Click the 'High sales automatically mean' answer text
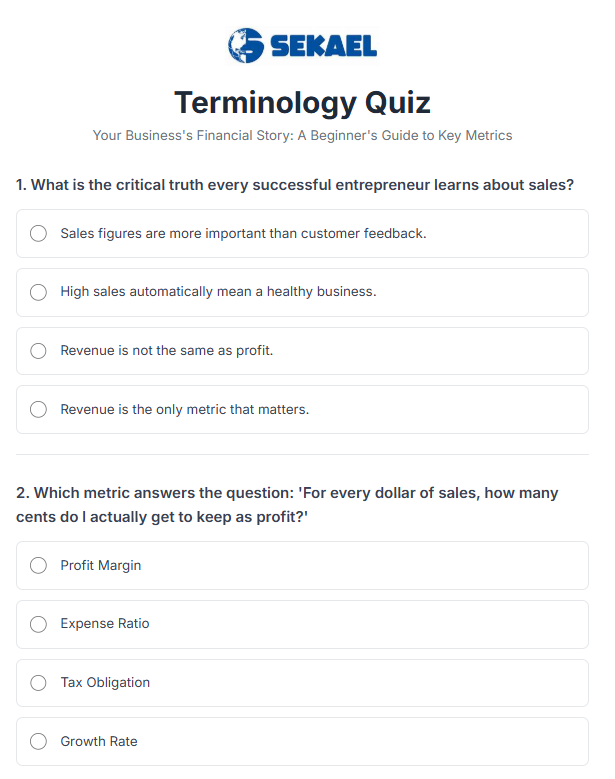 click(x=218, y=292)
